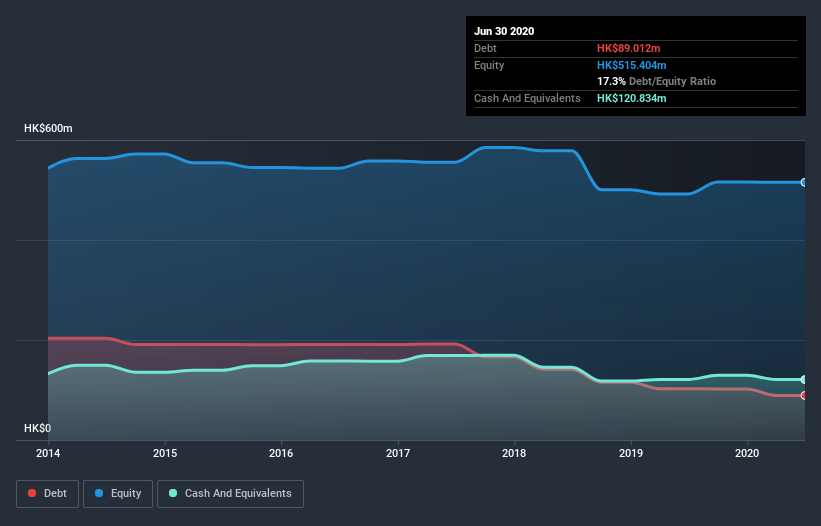The image size is (821, 526).
Task: Click the HK$600m y-axis label
Action: coord(48,128)
